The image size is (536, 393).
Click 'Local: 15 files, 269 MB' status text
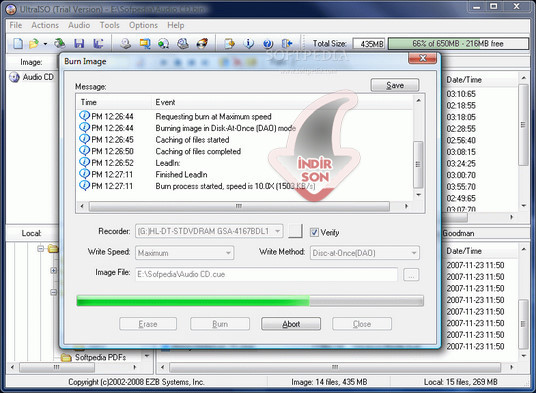coord(460,382)
